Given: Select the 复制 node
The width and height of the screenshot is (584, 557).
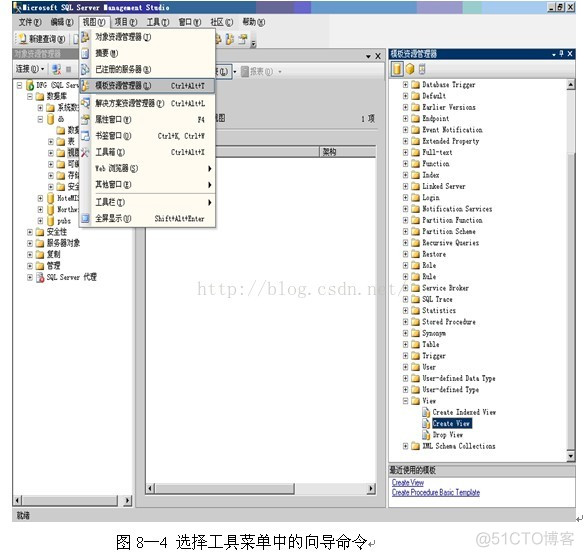Looking at the screenshot, I should (x=53, y=255).
